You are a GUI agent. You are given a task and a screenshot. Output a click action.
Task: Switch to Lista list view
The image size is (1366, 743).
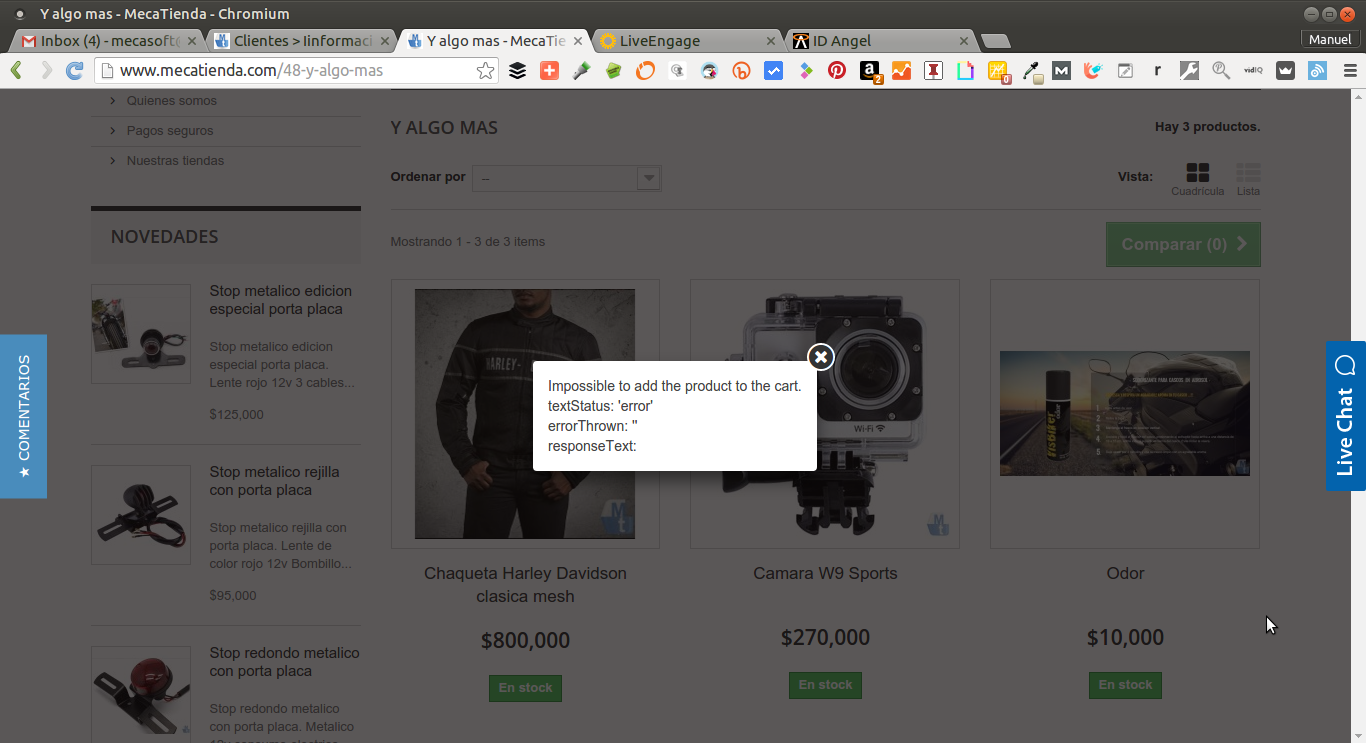point(1248,179)
